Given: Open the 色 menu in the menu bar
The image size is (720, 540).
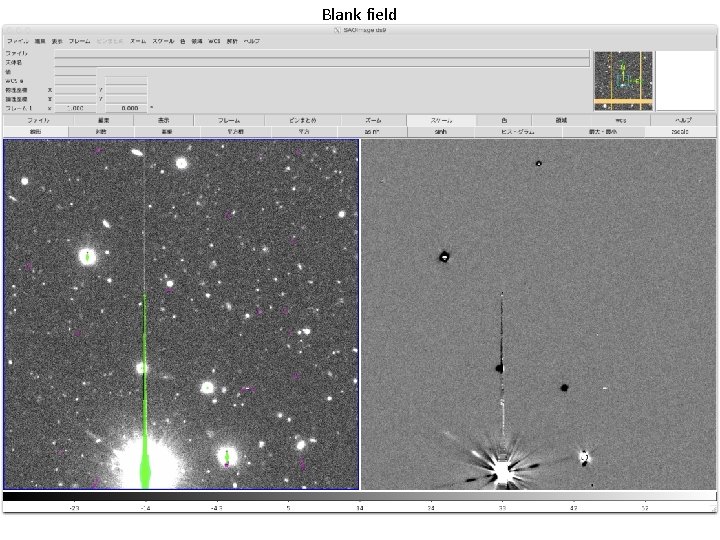Looking at the screenshot, I should coord(182,41).
